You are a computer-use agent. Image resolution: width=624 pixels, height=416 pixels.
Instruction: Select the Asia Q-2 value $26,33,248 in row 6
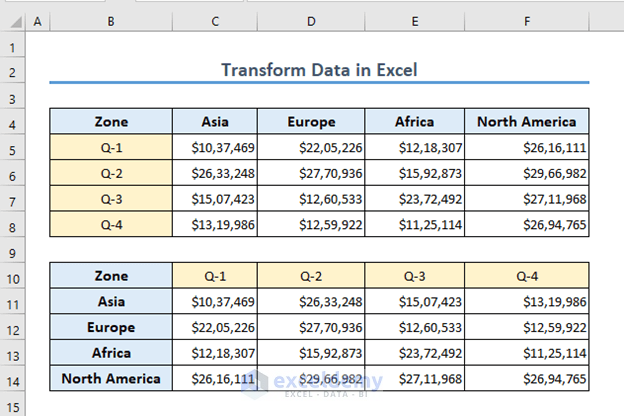tap(215, 173)
